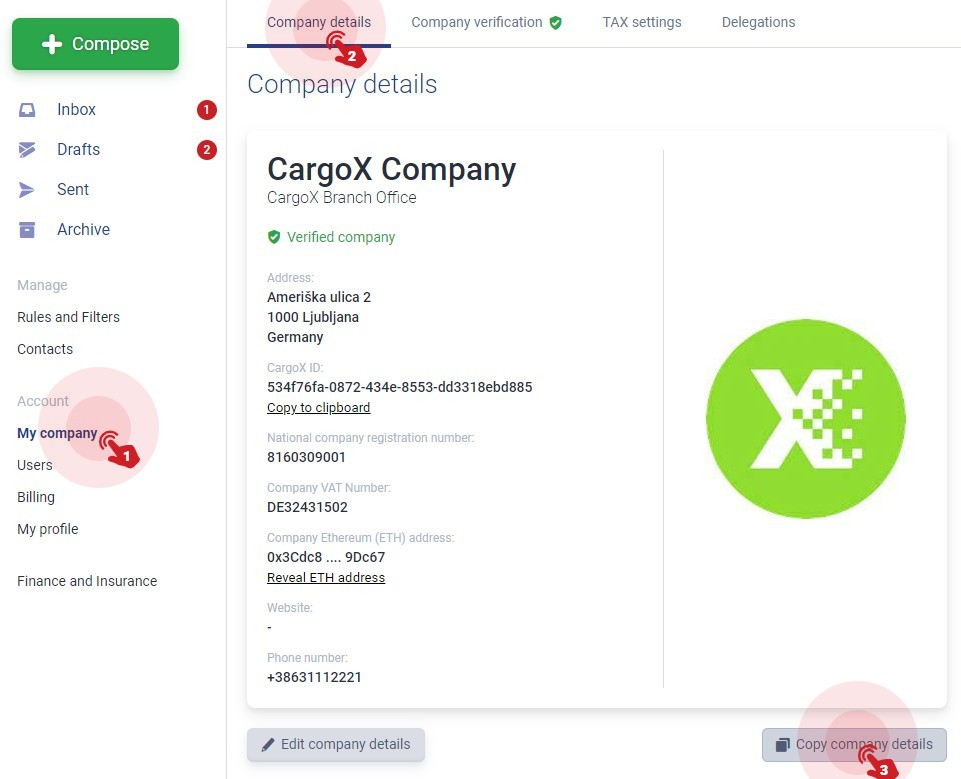Click the Inbox tray icon
This screenshot has width=961, height=779.
tap(27, 110)
